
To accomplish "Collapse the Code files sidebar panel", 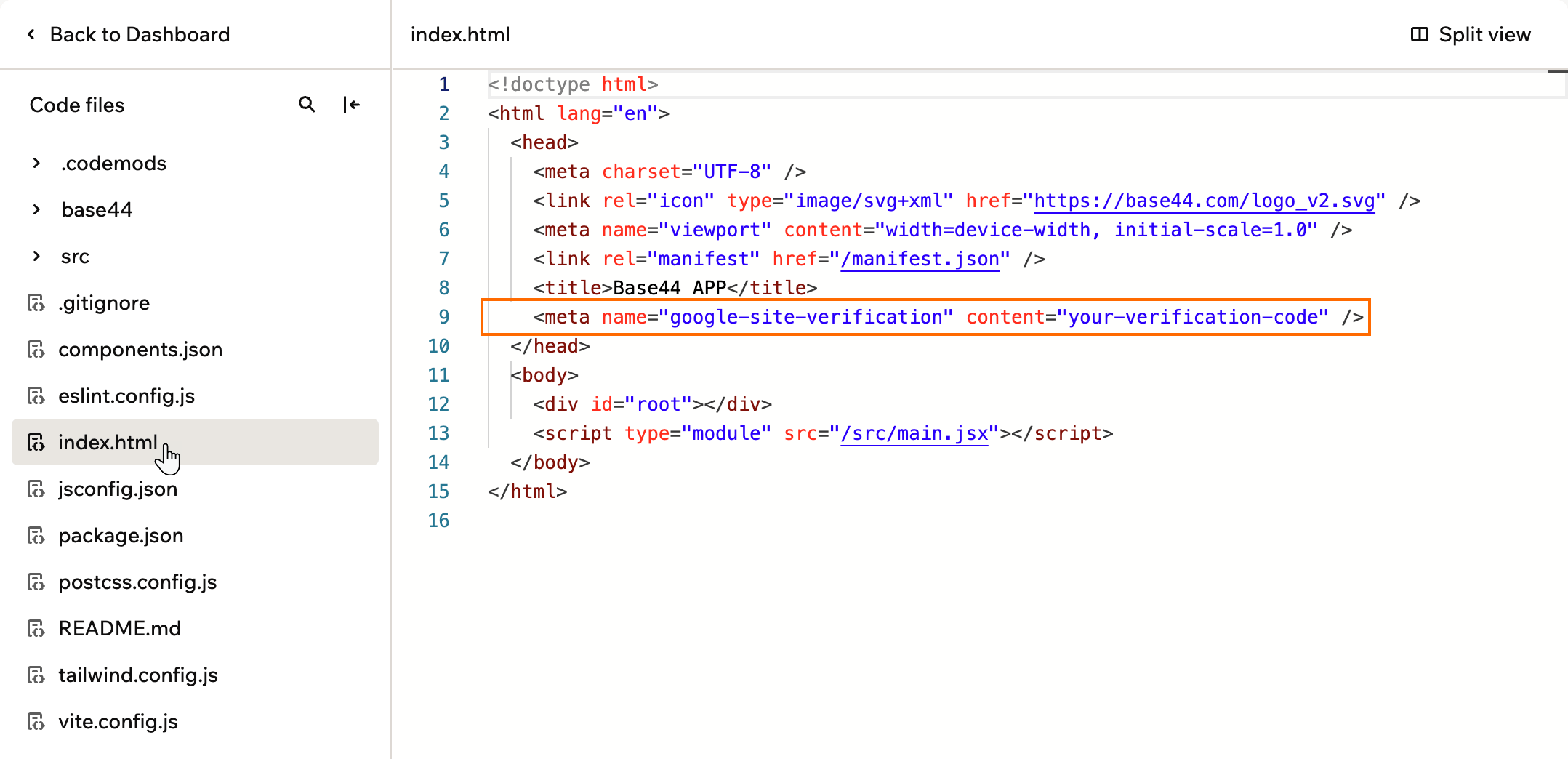I will [352, 105].
